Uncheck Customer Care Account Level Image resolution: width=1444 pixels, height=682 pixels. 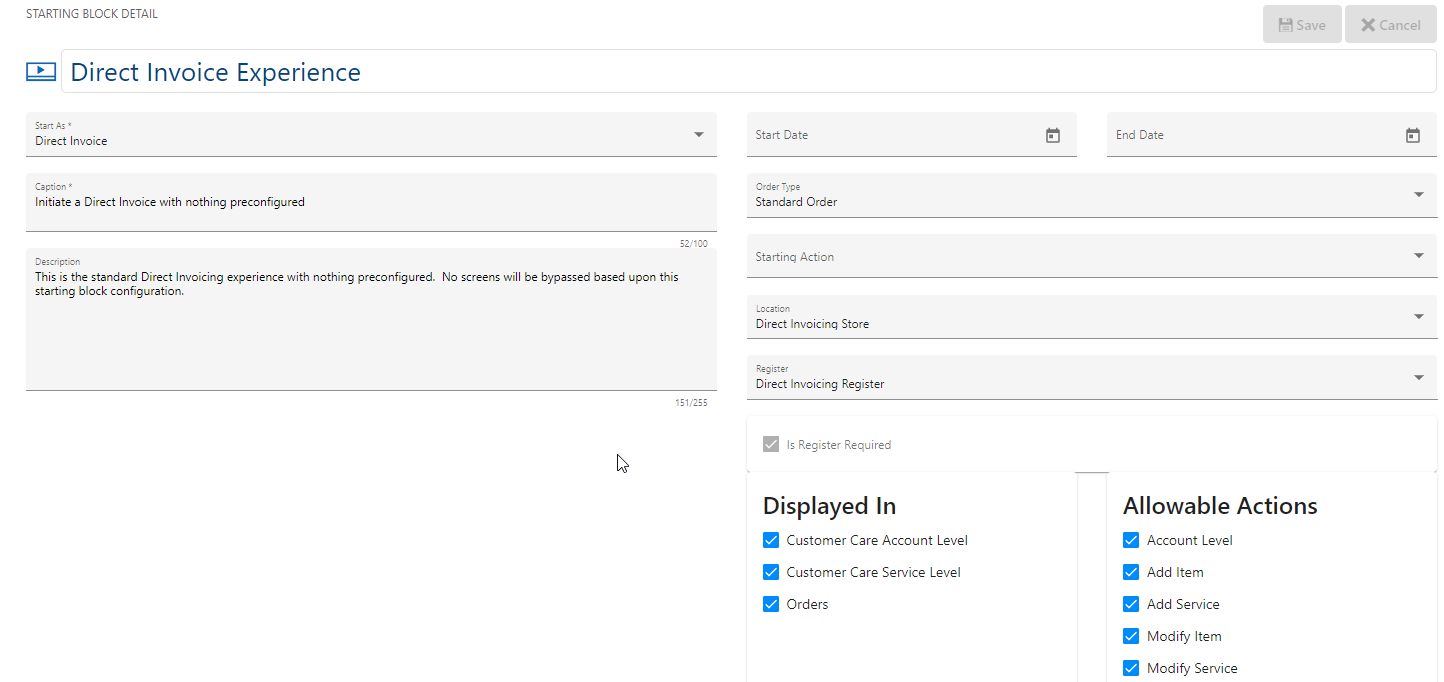click(x=771, y=540)
